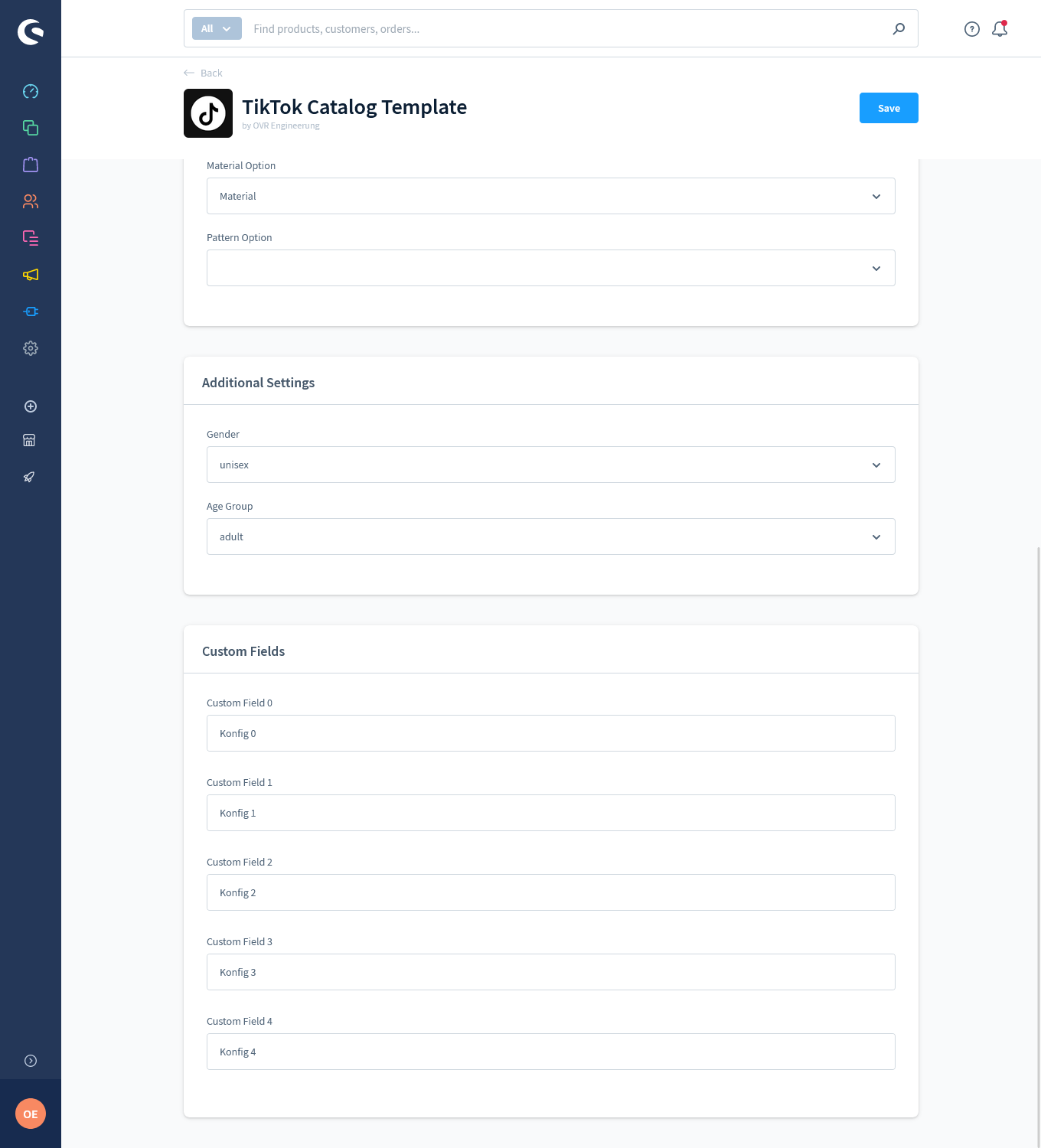The width and height of the screenshot is (1041, 1148).
Task: Click the 'by OVR Engineerung' text
Action: pyautogui.click(x=281, y=126)
